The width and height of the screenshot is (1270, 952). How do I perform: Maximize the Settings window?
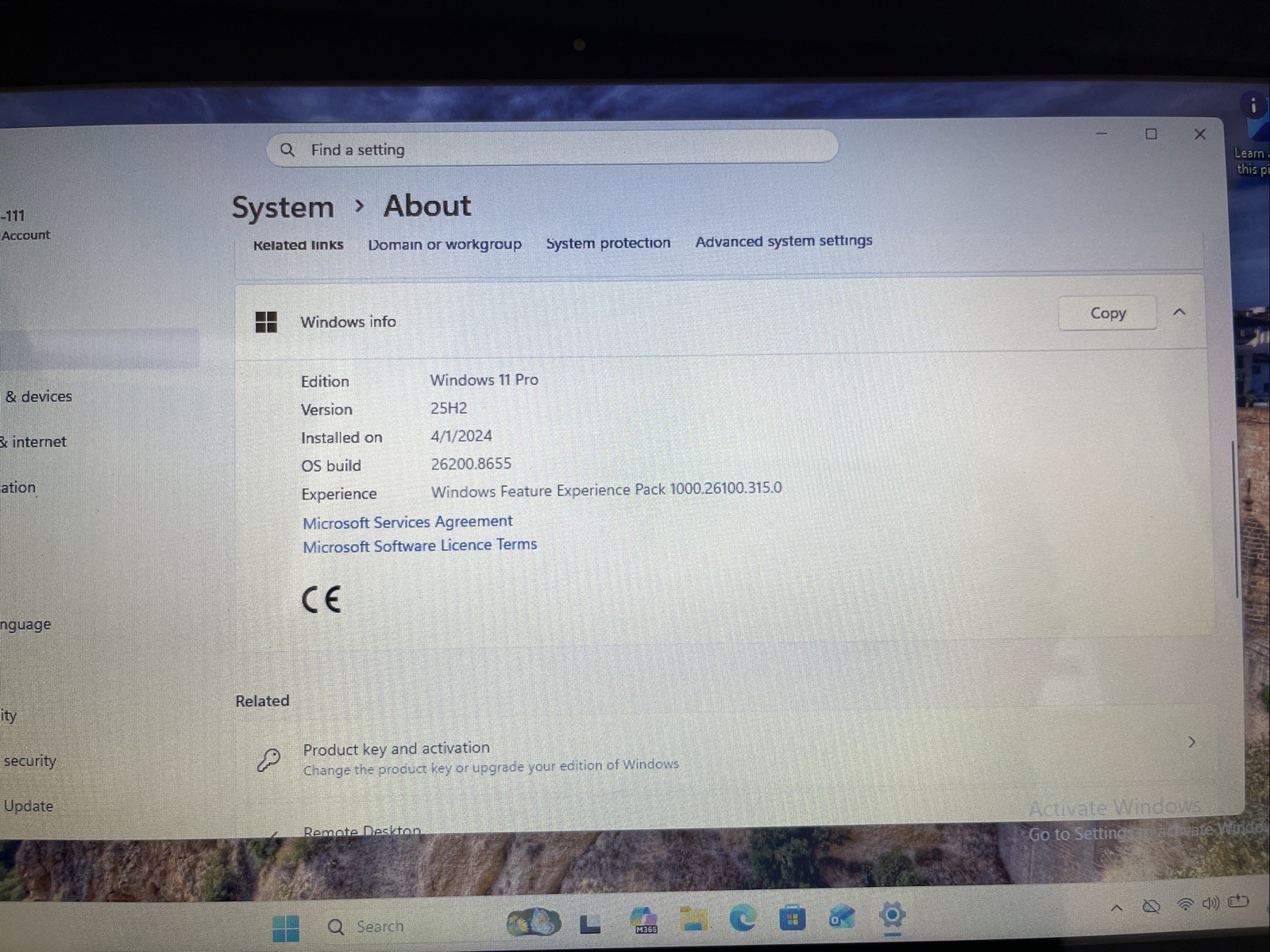click(x=1151, y=134)
